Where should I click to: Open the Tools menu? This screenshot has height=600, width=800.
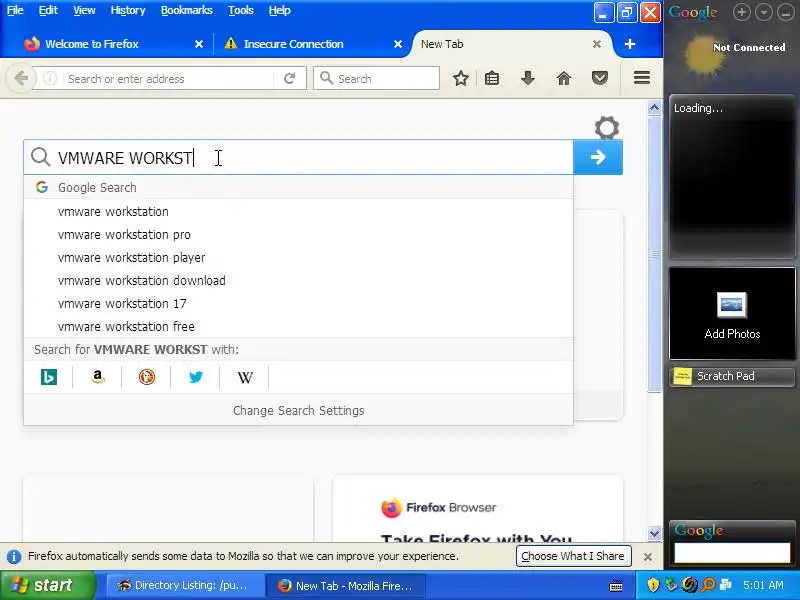pyautogui.click(x=240, y=10)
